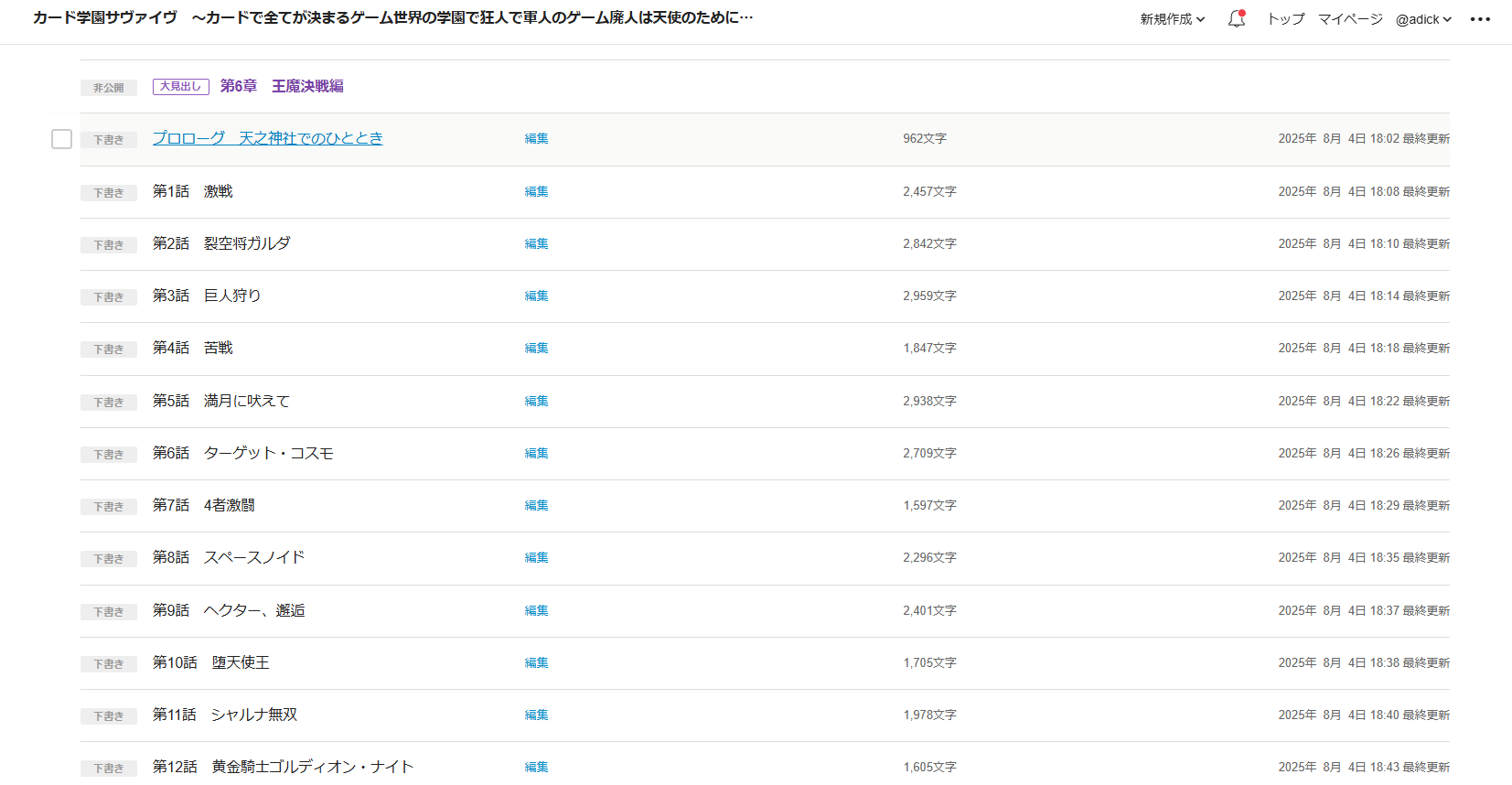This screenshot has width=1512, height=785.
Task: Click the 第6章 王魔決戦編 chapter heading
Action: coord(282,86)
